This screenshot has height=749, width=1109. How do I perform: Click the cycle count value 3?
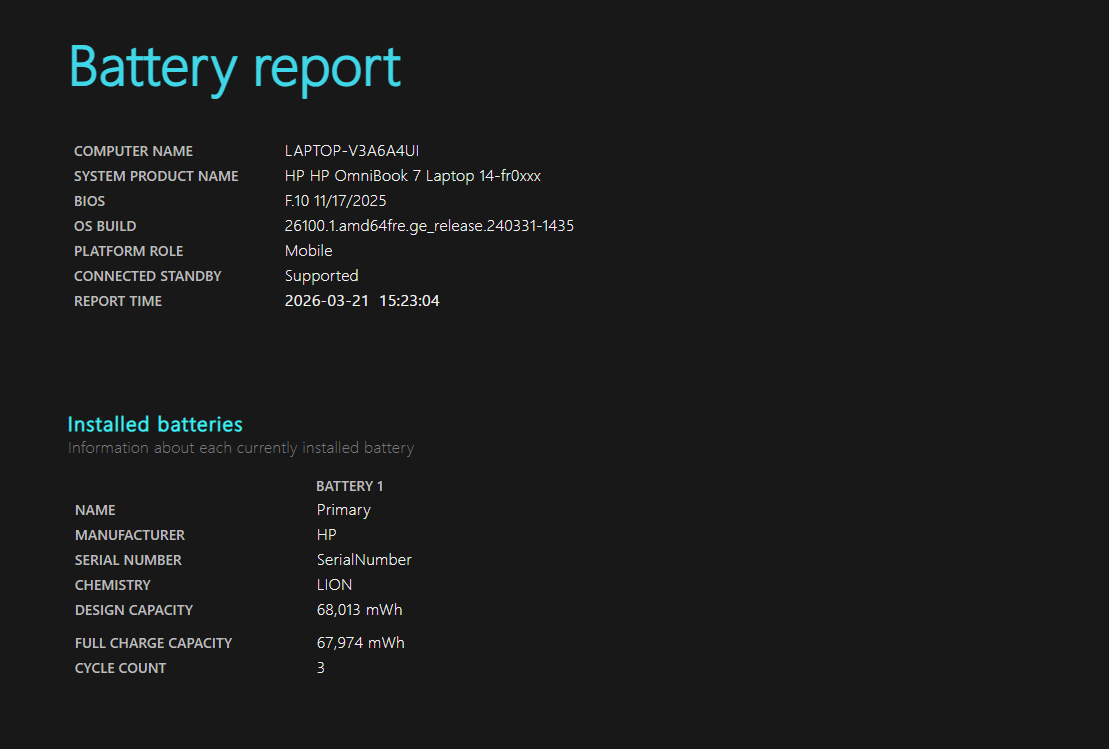(x=321, y=668)
